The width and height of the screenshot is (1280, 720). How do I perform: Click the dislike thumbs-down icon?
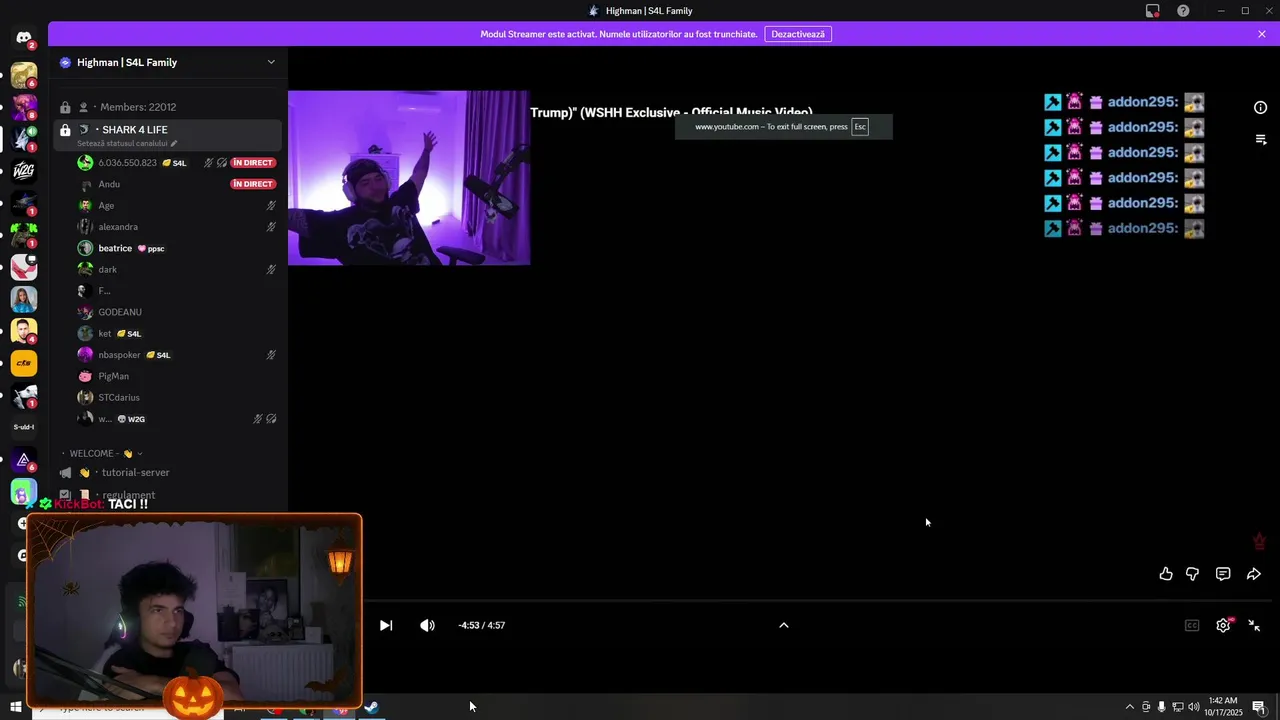click(x=1193, y=574)
